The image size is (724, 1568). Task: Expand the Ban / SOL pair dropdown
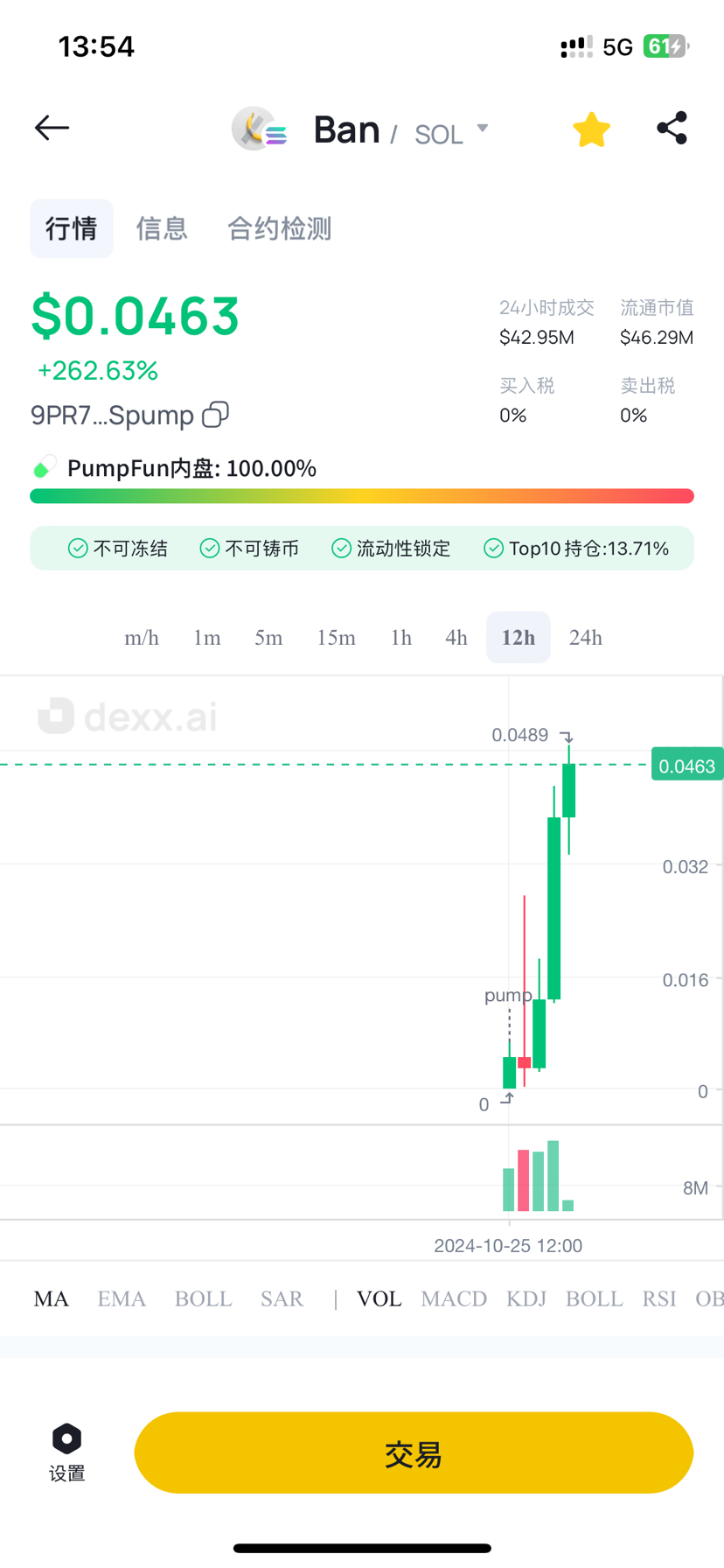click(x=483, y=129)
